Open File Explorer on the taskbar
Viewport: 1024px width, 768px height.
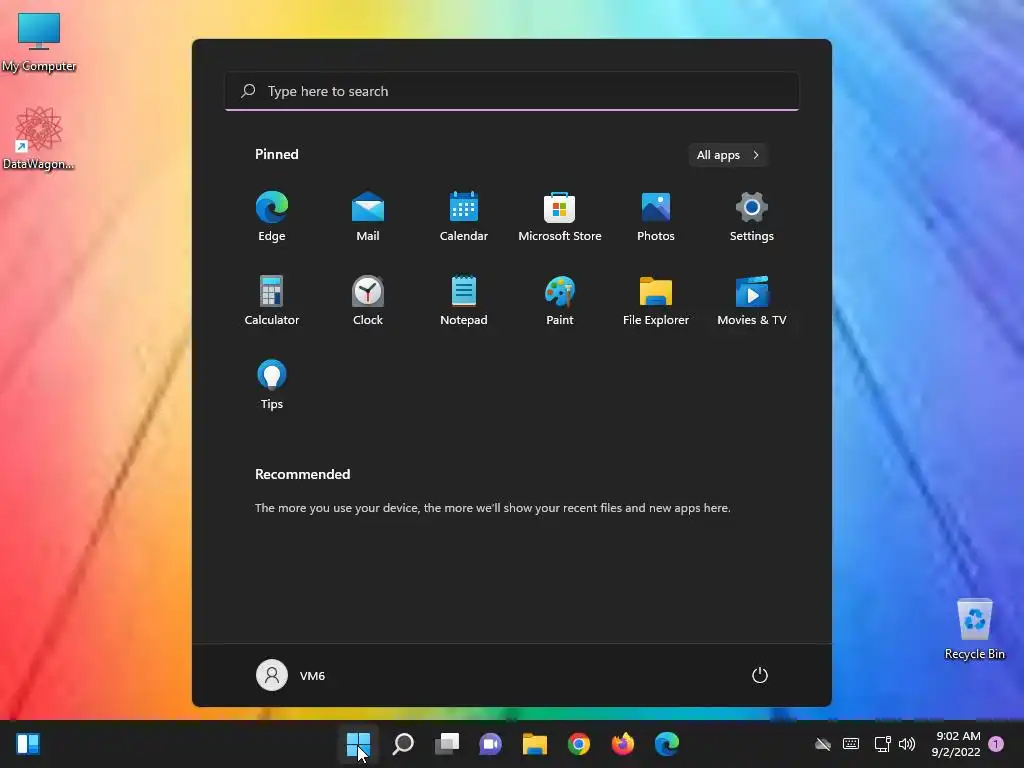coord(534,743)
